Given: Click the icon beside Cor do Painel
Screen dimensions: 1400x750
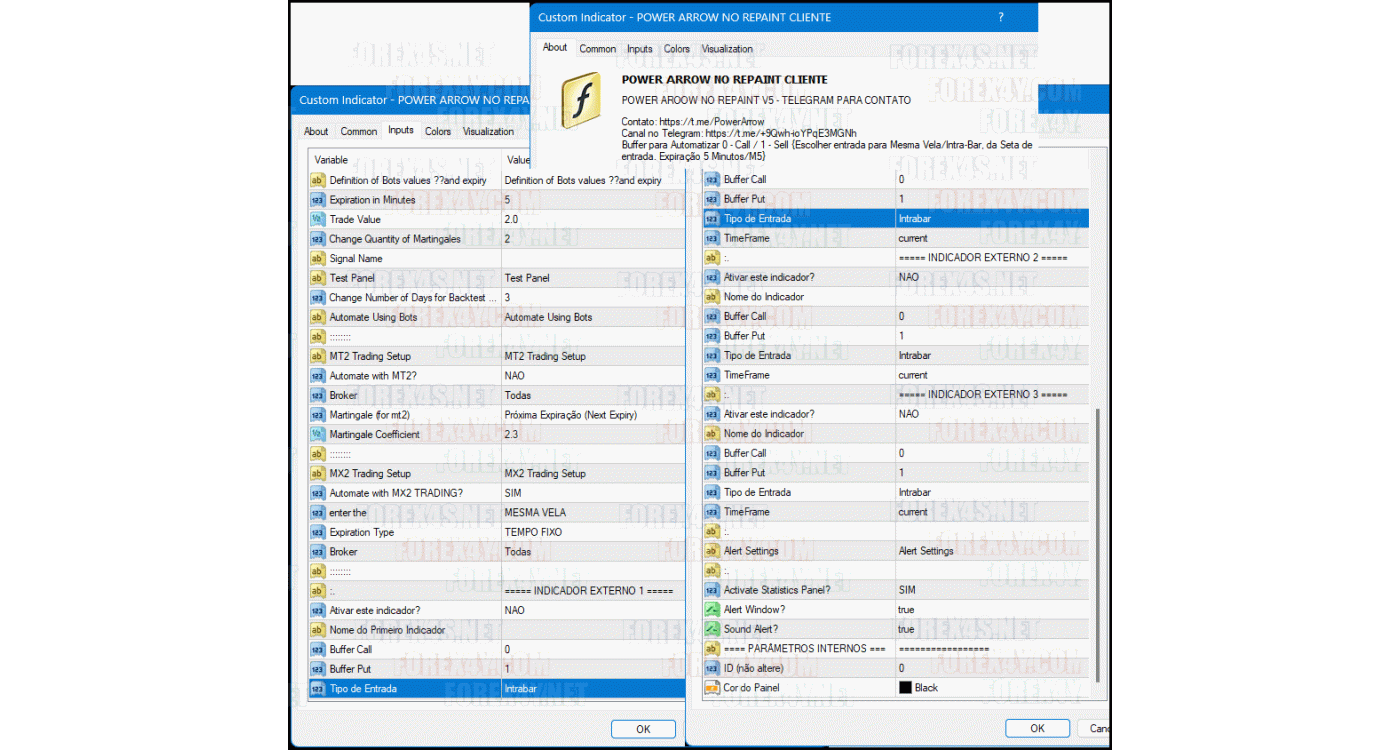Looking at the screenshot, I should coord(712,687).
